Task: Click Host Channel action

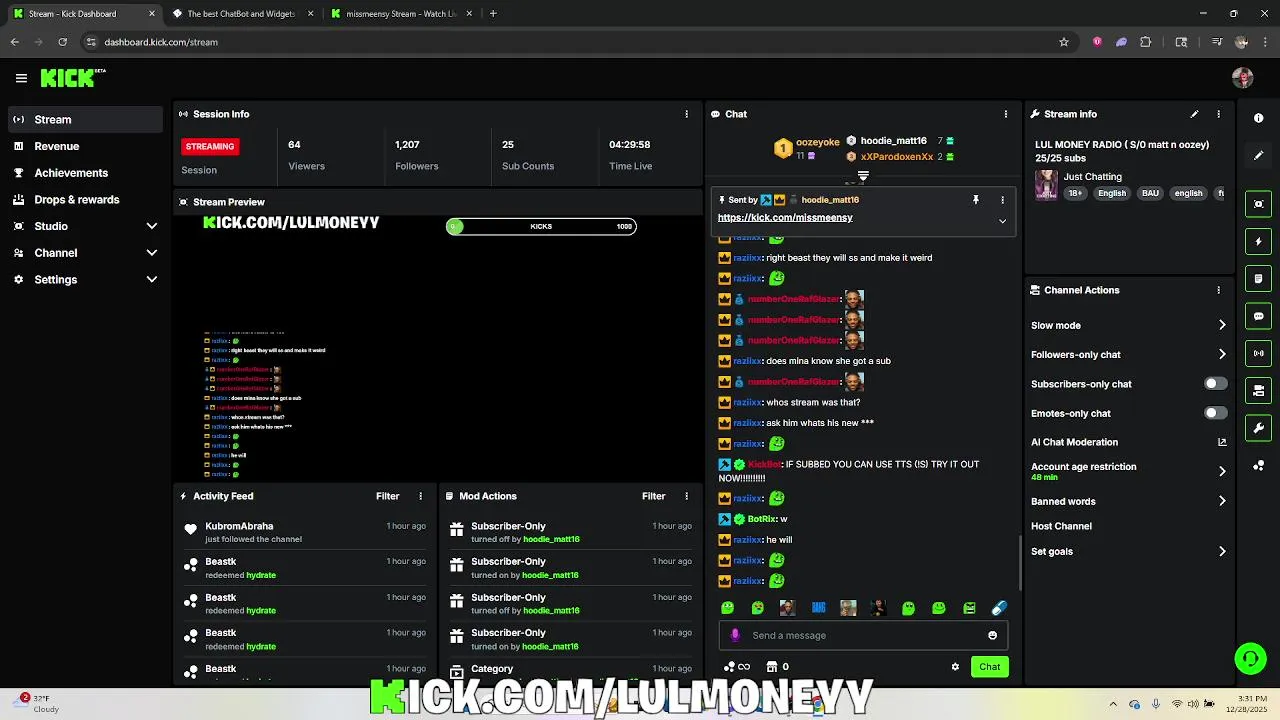Action: 1061,526
